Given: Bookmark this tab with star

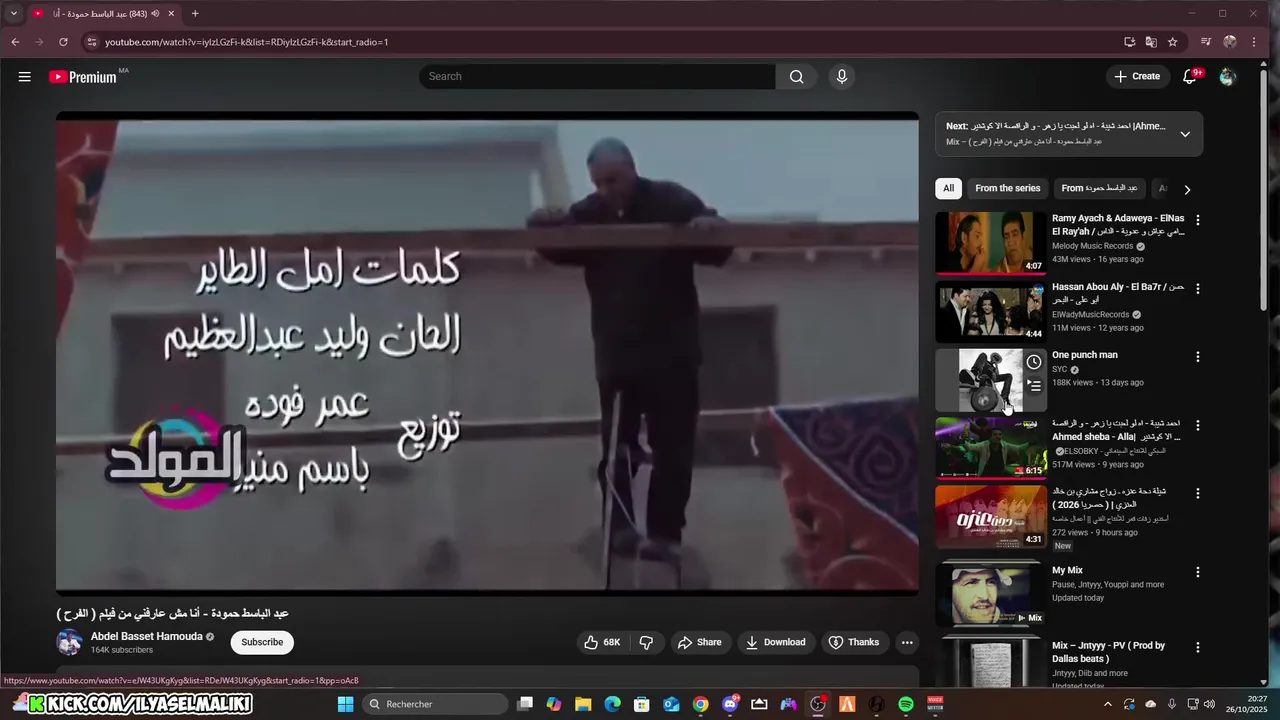Looking at the screenshot, I should [x=1173, y=42].
